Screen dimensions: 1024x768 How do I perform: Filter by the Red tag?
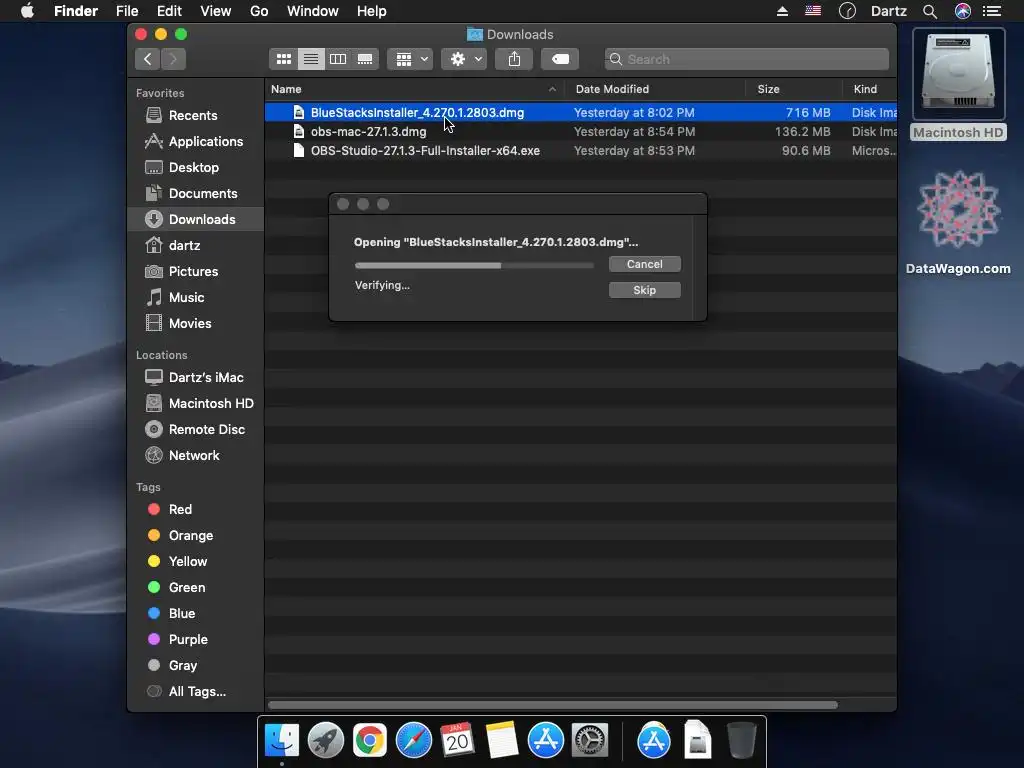point(195,509)
